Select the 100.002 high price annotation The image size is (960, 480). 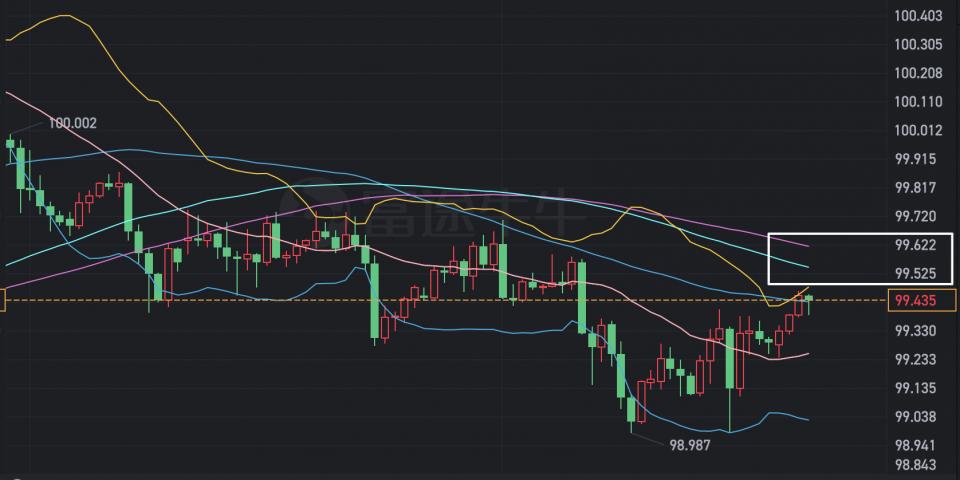coord(72,123)
